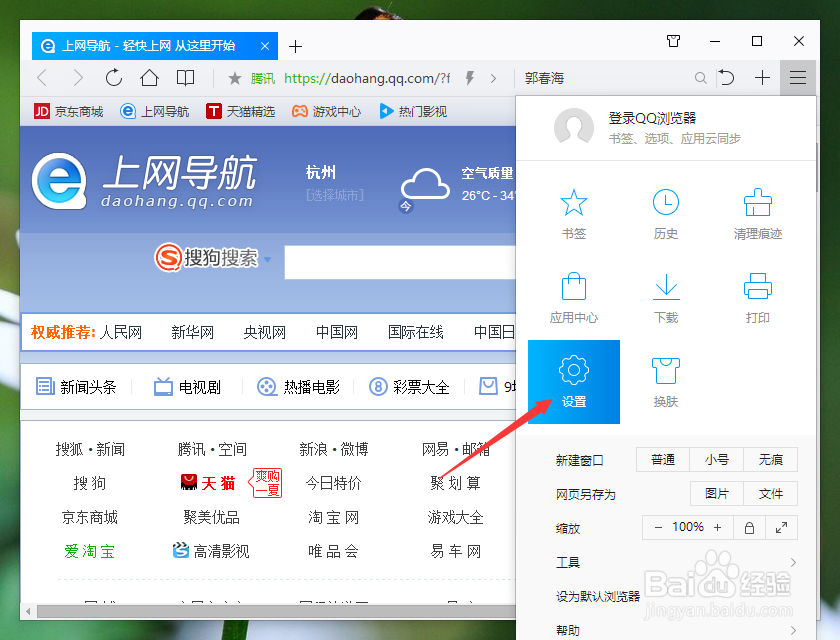This screenshot has height=640, width=840.
Task: Open 小号 new window
Action: (x=717, y=460)
